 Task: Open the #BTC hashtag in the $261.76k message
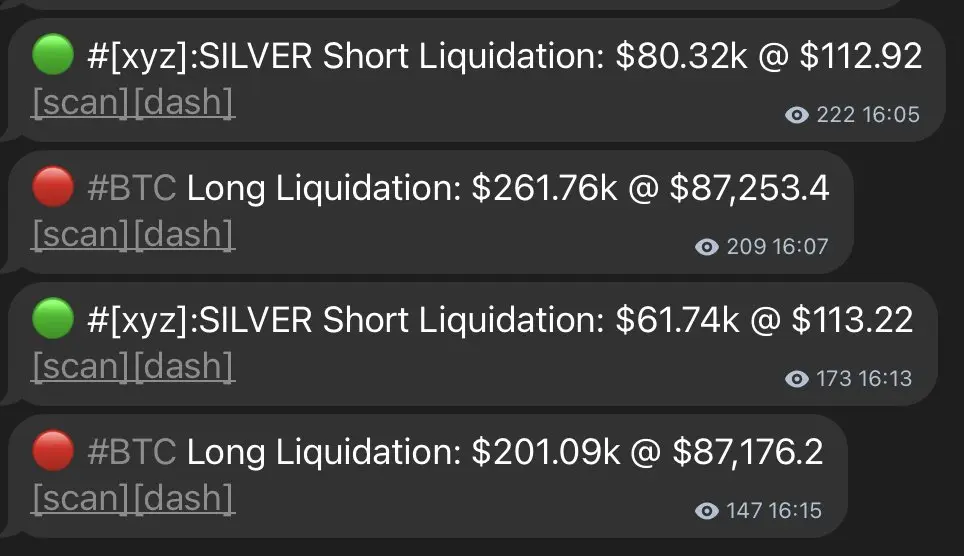pos(132,188)
